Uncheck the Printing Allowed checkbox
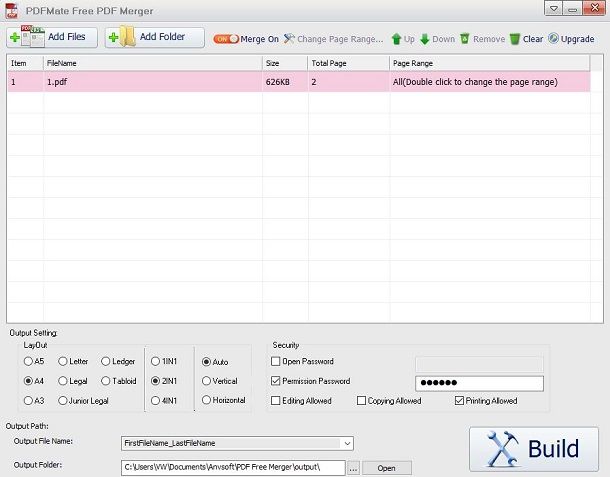 pyautogui.click(x=459, y=400)
